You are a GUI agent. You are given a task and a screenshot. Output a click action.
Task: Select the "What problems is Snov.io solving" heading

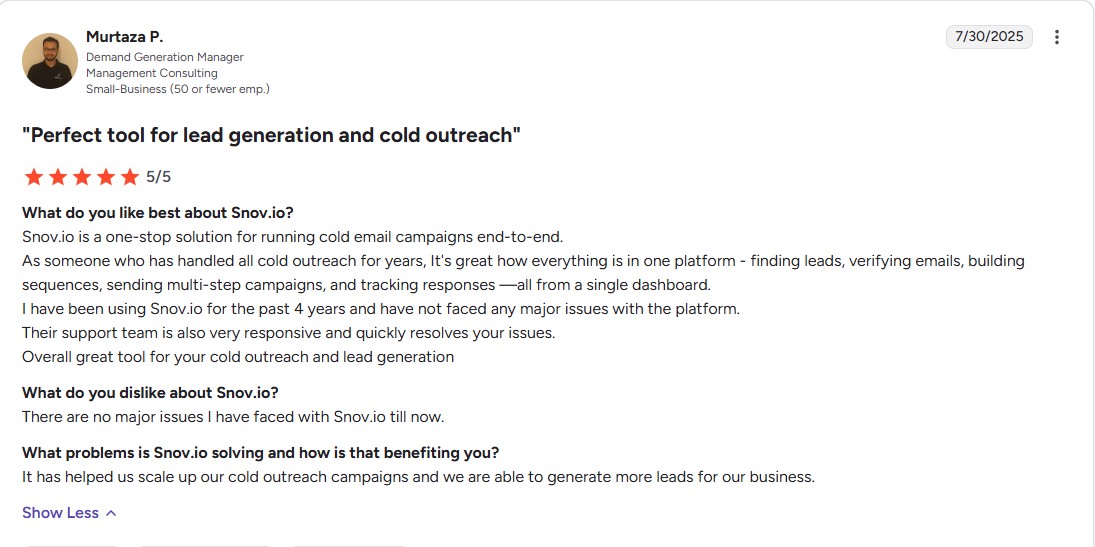tap(260, 453)
